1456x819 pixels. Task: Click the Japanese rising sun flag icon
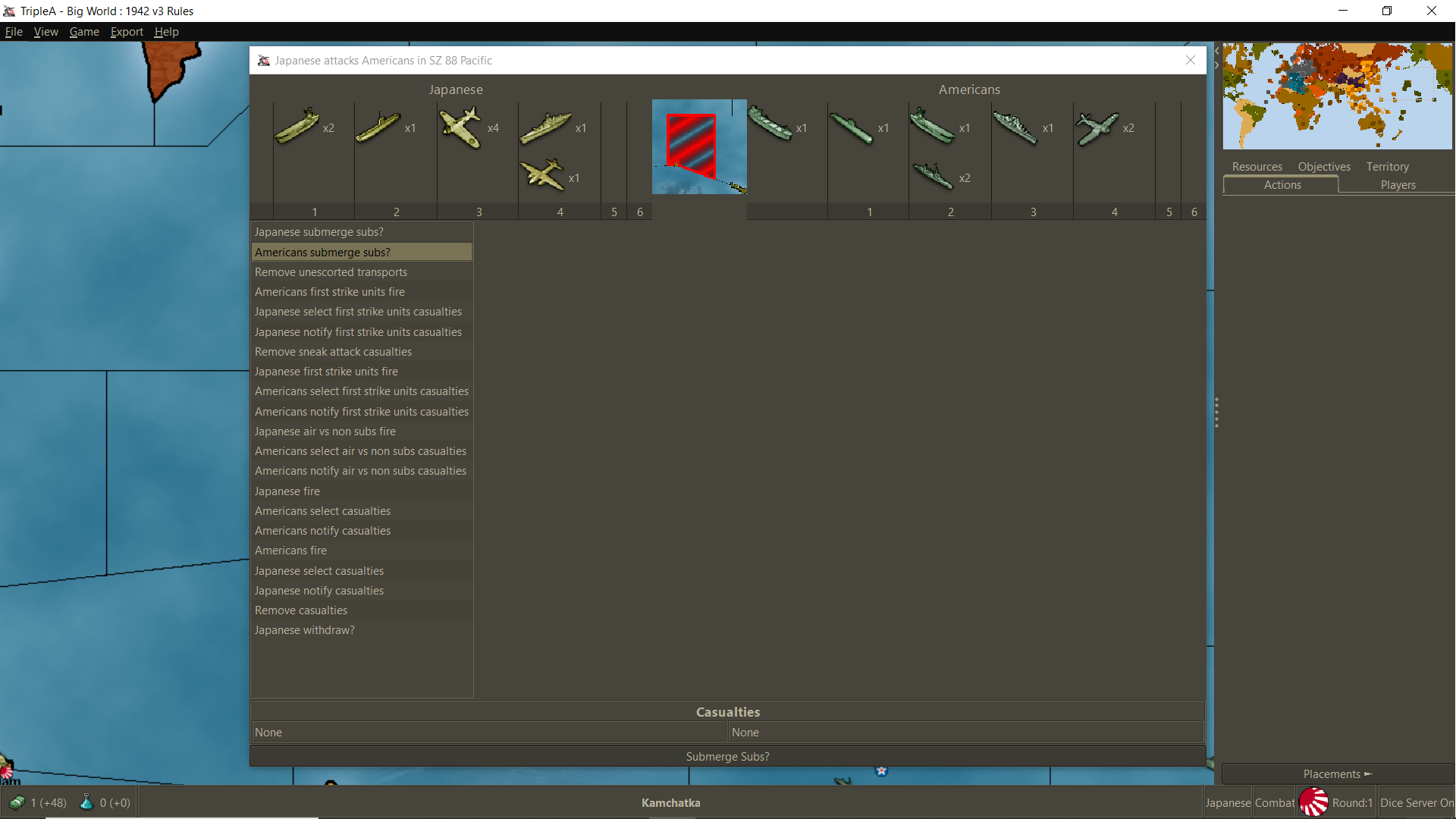click(1314, 802)
